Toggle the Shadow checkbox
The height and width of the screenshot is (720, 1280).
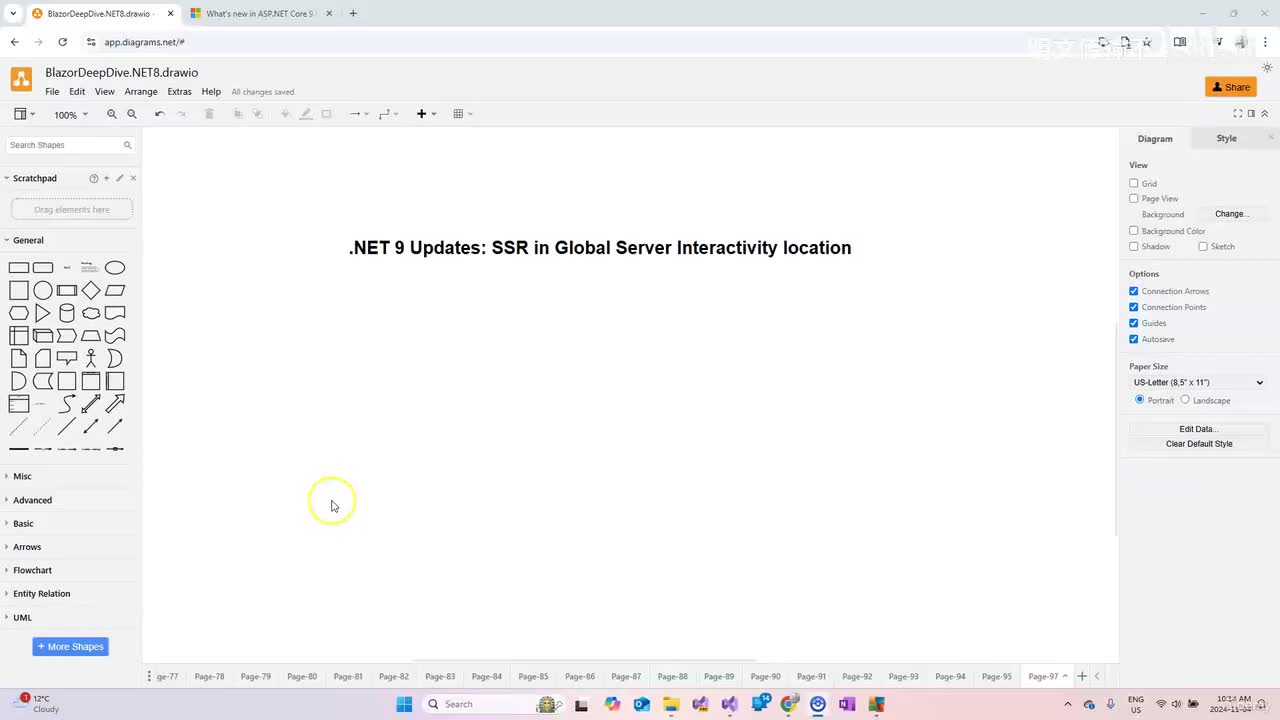[x=1134, y=246]
